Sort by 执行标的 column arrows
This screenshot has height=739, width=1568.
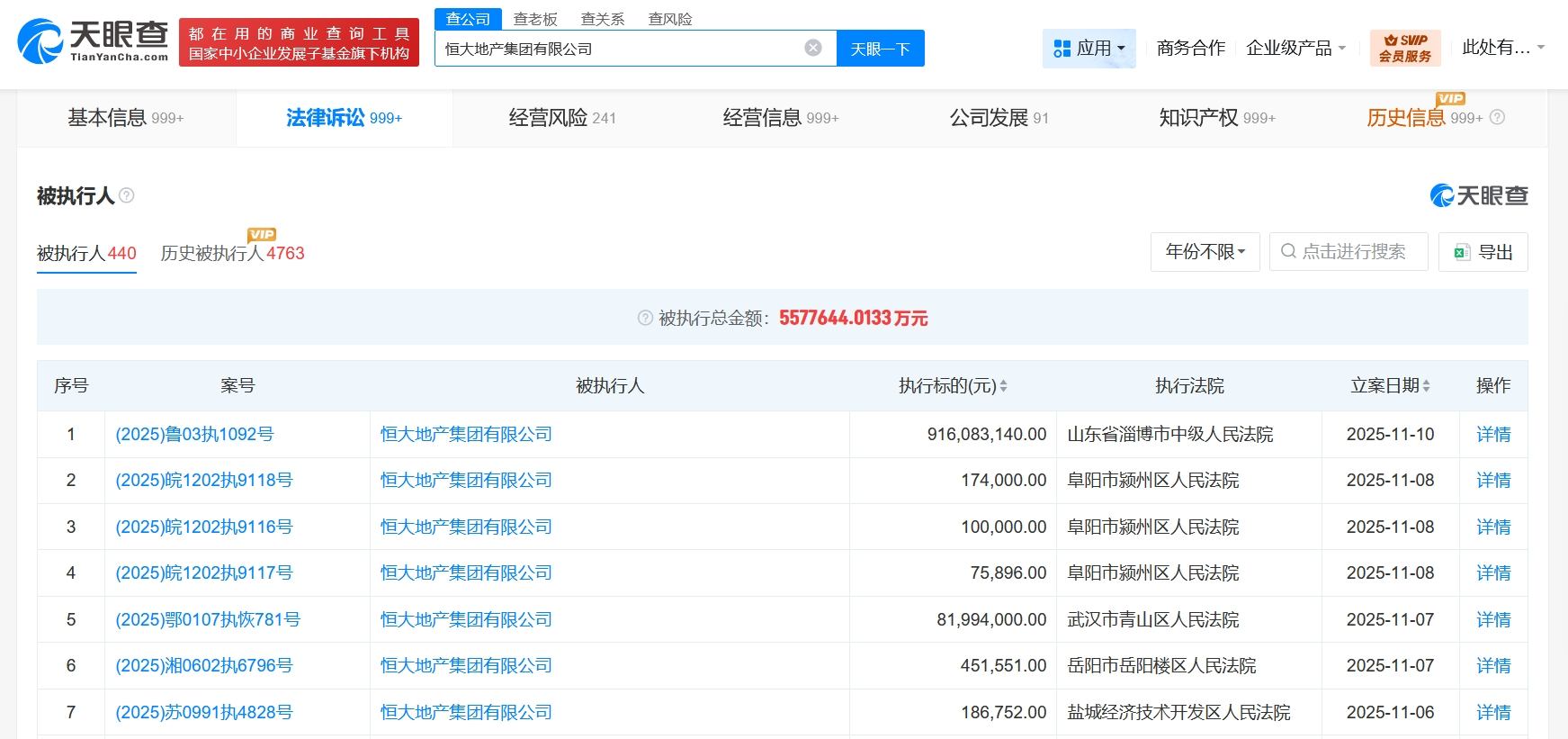coord(1003,386)
